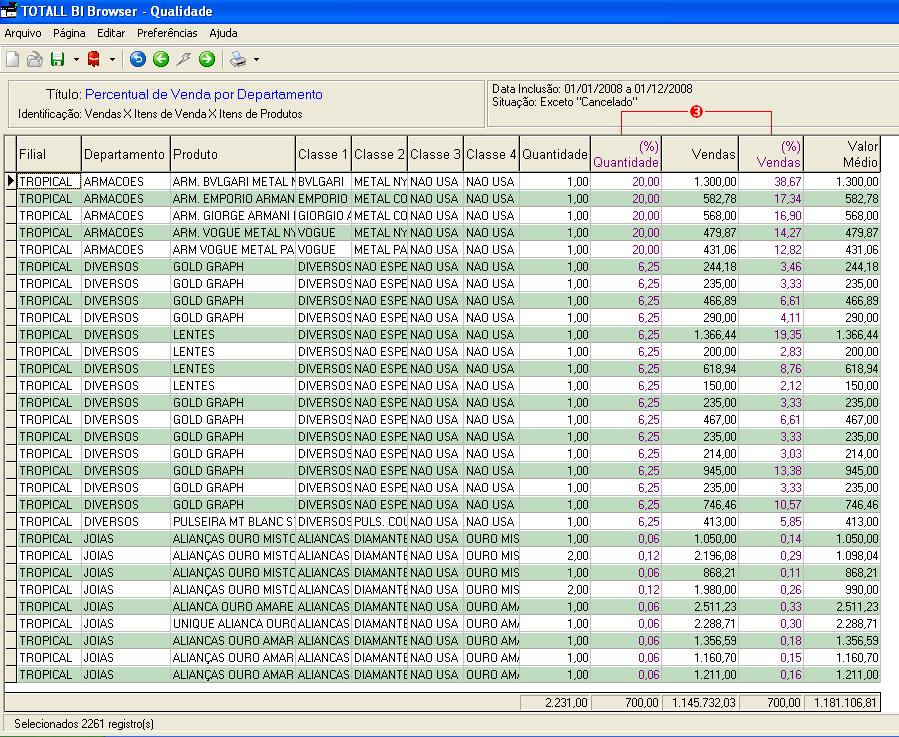Screen dimensions: 899x737
Task: Open the dropdown arrow next to the red icon
Action: [112, 59]
